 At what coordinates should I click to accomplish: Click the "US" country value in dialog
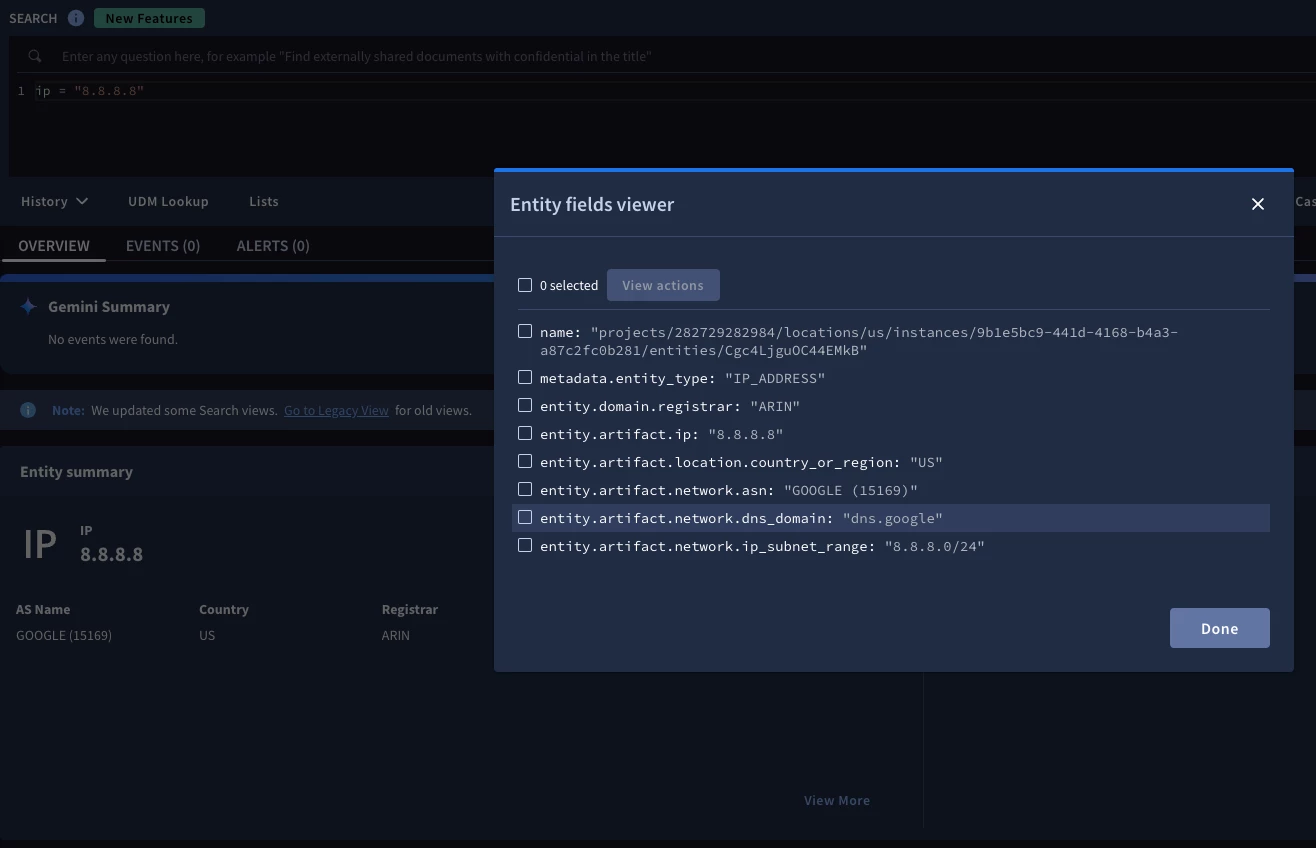pyautogui.click(x=926, y=462)
